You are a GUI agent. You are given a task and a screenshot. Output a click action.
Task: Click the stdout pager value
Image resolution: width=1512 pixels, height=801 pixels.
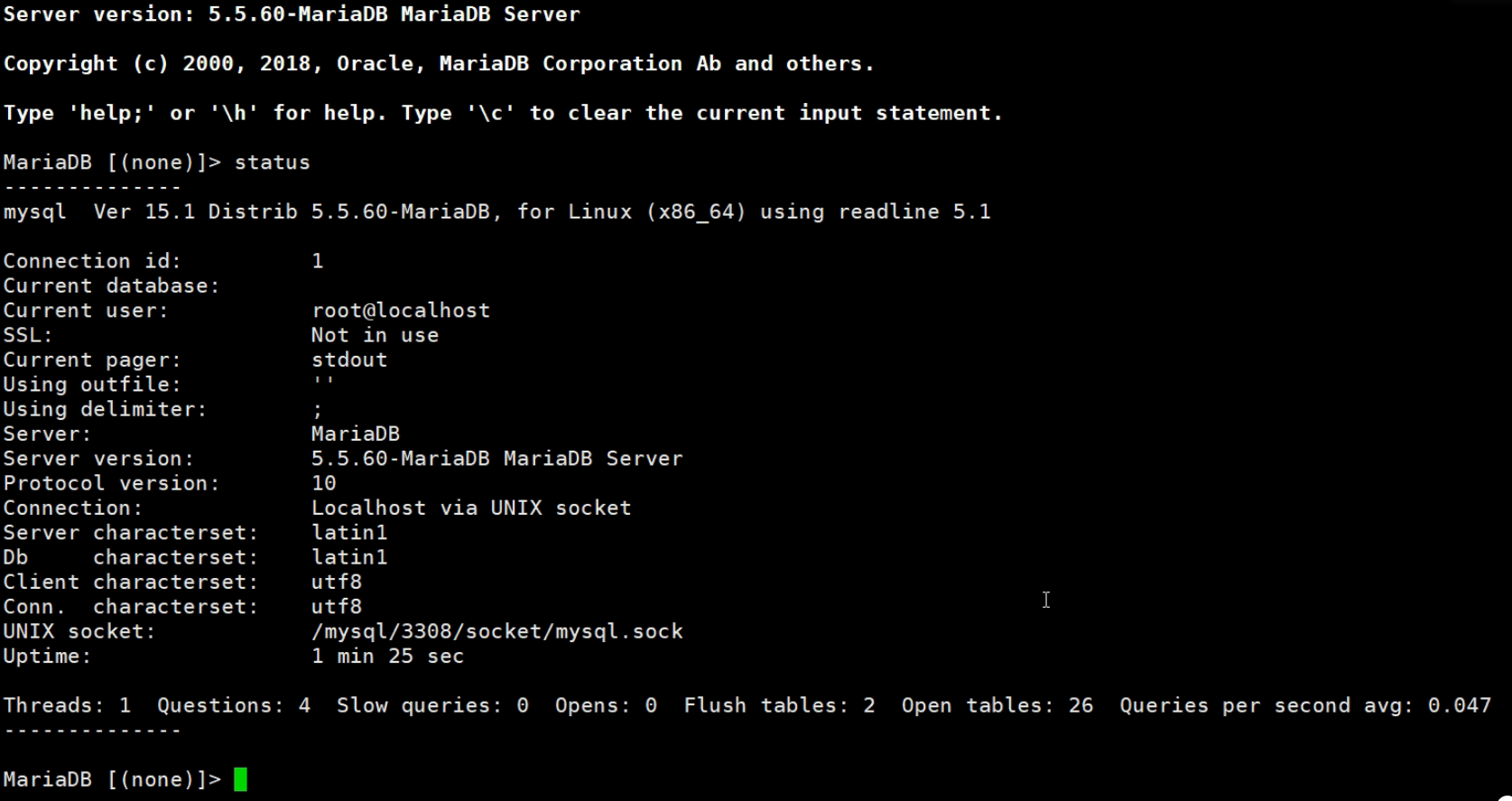348,360
